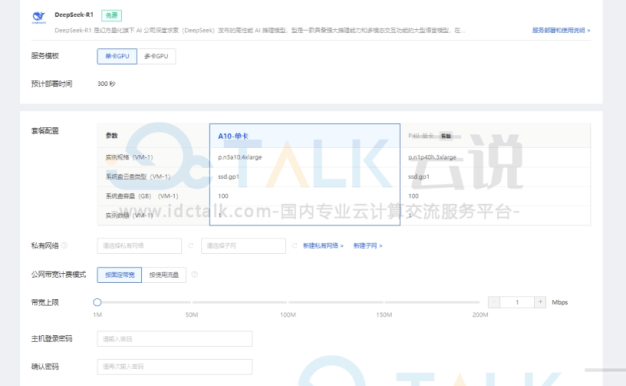Select the 单卡GPU service template
This screenshot has width=626, height=386.
[x=117, y=56]
